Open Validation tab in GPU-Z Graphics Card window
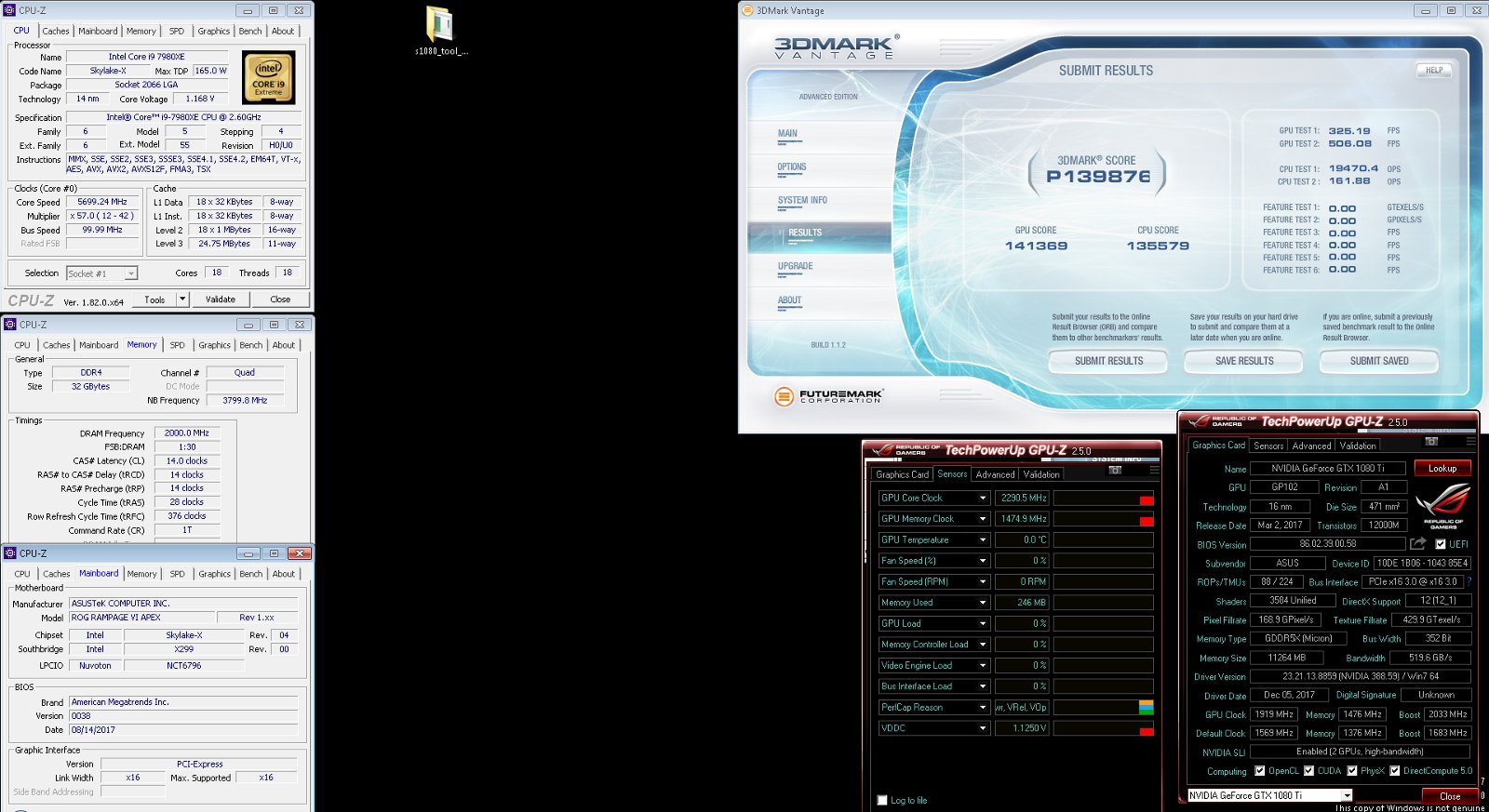Image resolution: width=1489 pixels, height=812 pixels. point(1358,446)
